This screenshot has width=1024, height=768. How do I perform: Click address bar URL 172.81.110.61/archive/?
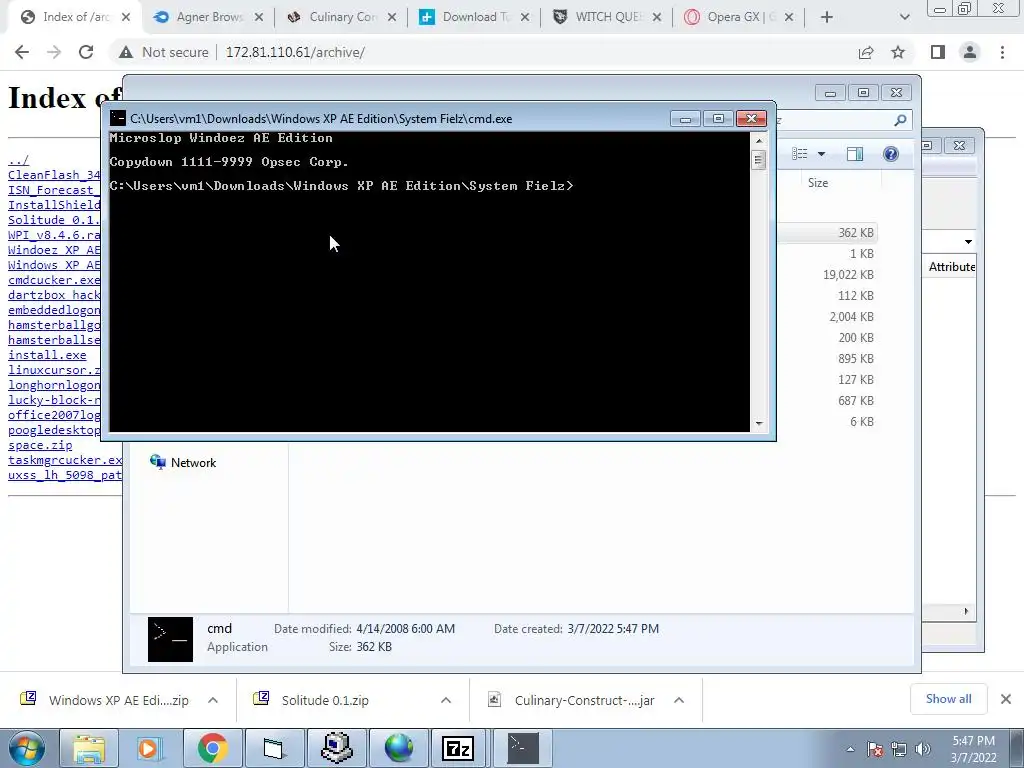[x=295, y=52]
